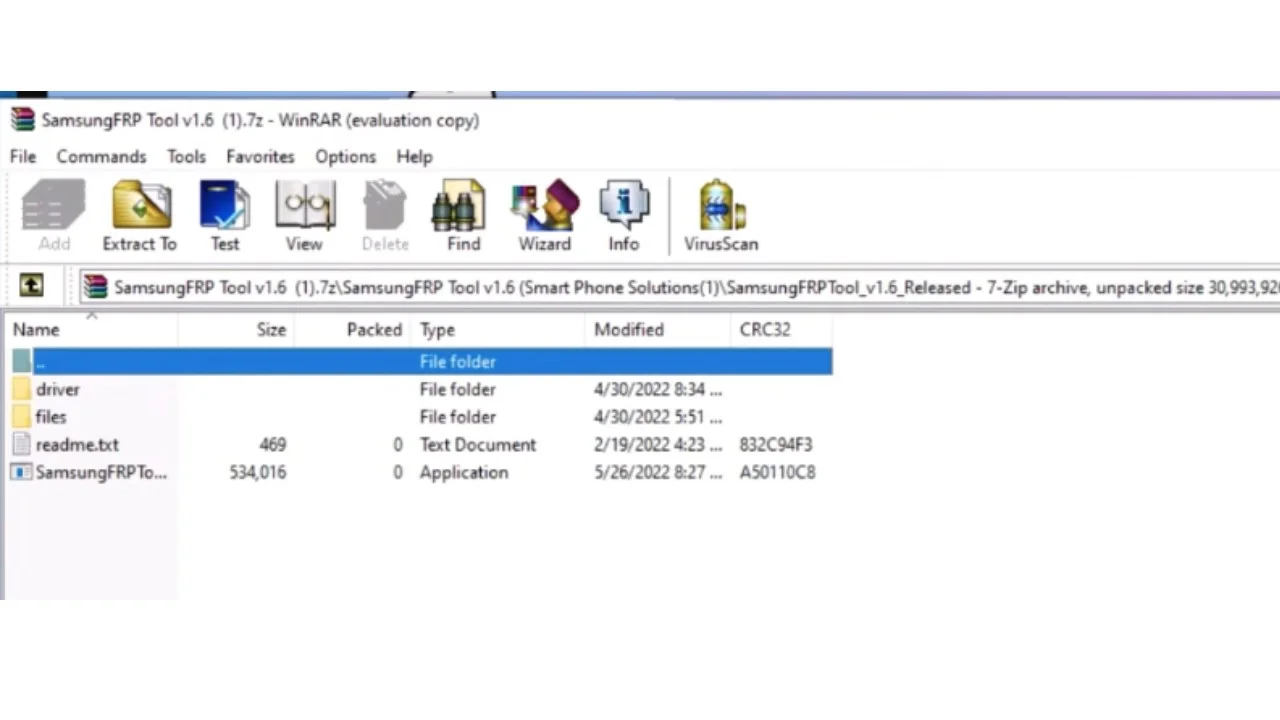1280x720 pixels.
Task: Click 'Text Document' type cell
Action: pyautogui.click(x=478, y=445)
